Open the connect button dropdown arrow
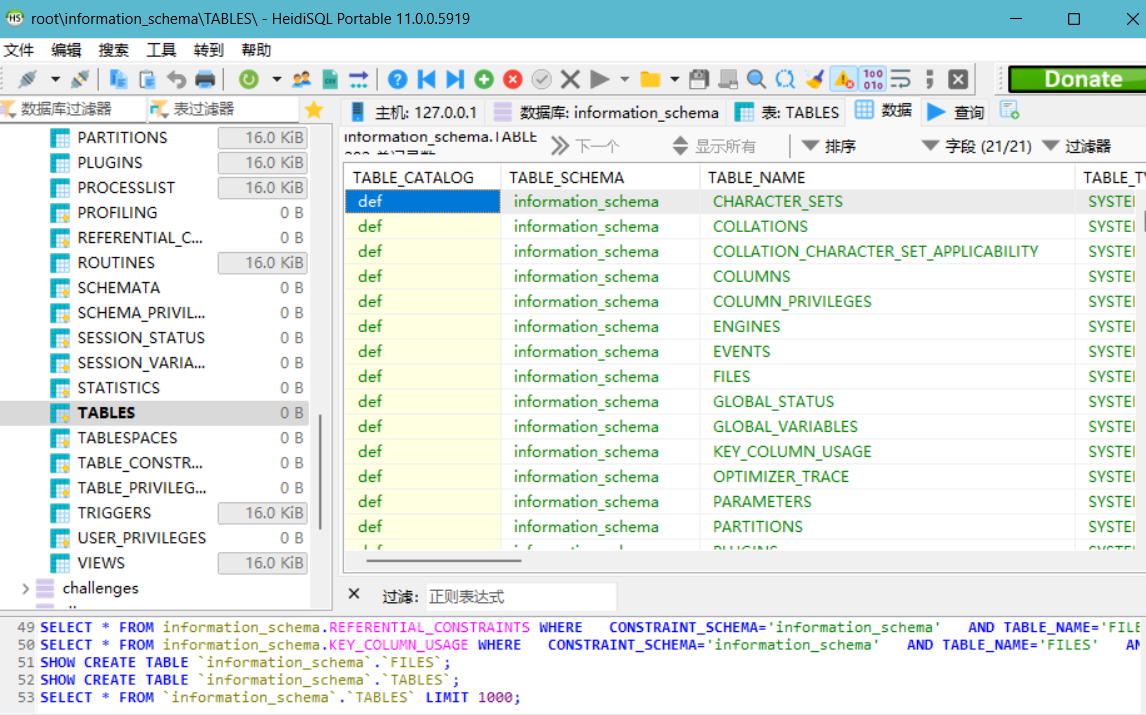 [x=55, y=79]
